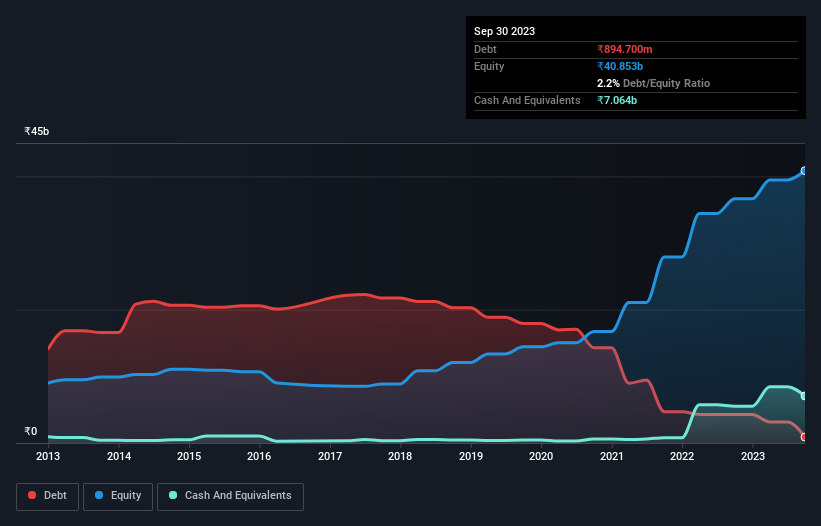
Task: Click the teal Cash And Equivalents legend dot
Action: 173,495
